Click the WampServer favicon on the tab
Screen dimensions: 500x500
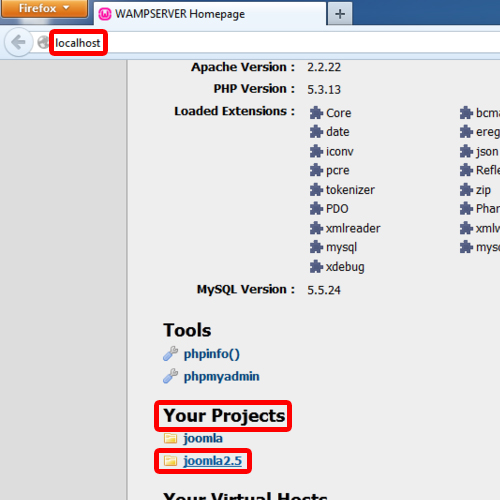(105, 14)
